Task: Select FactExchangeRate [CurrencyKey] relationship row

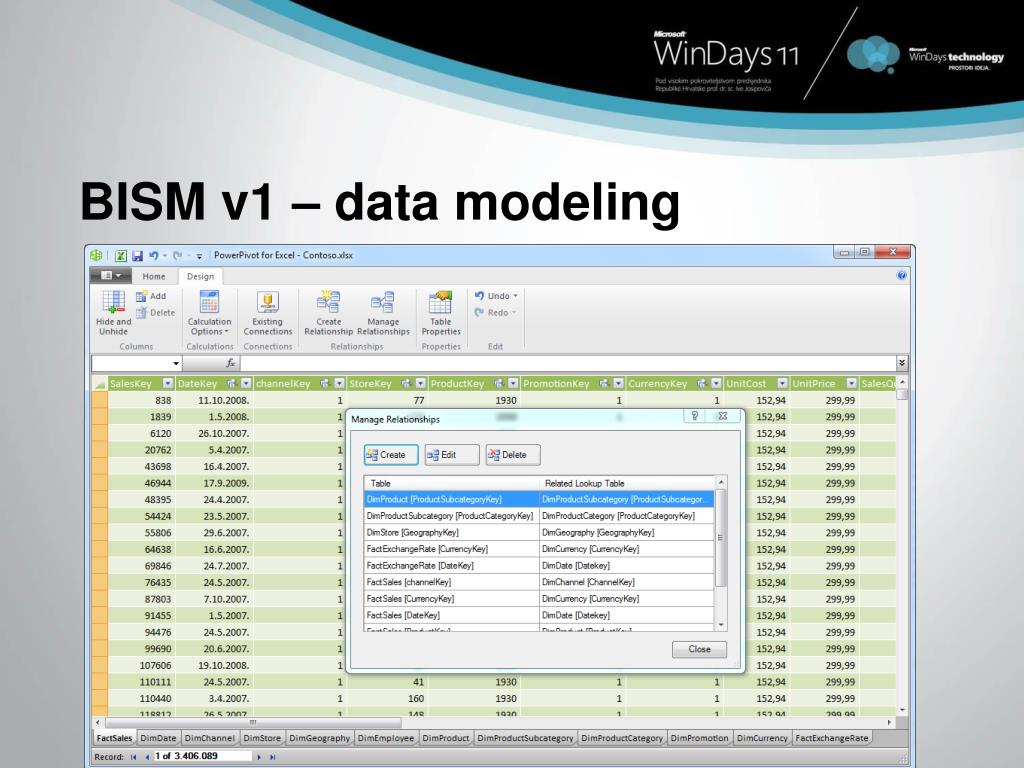Action: click(539, 549)
